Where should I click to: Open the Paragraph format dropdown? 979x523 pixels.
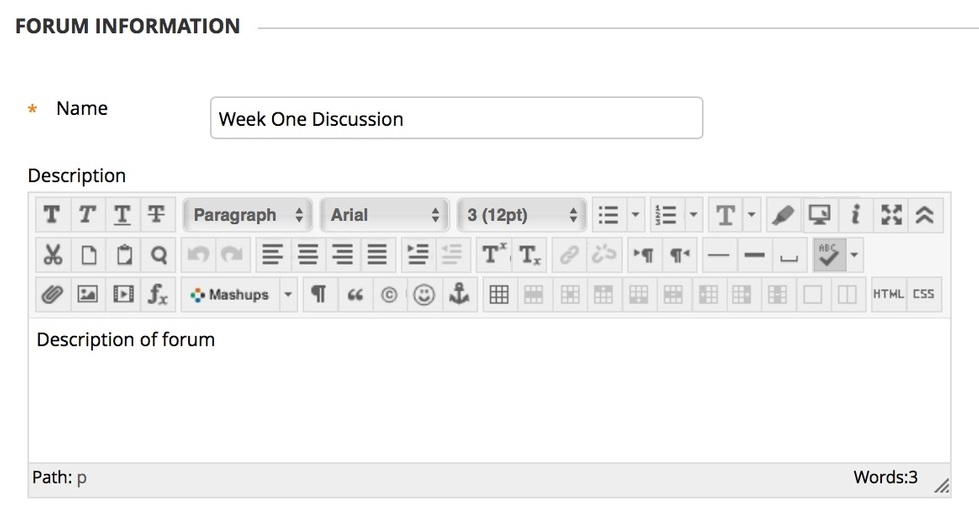[x=249, y=215]
